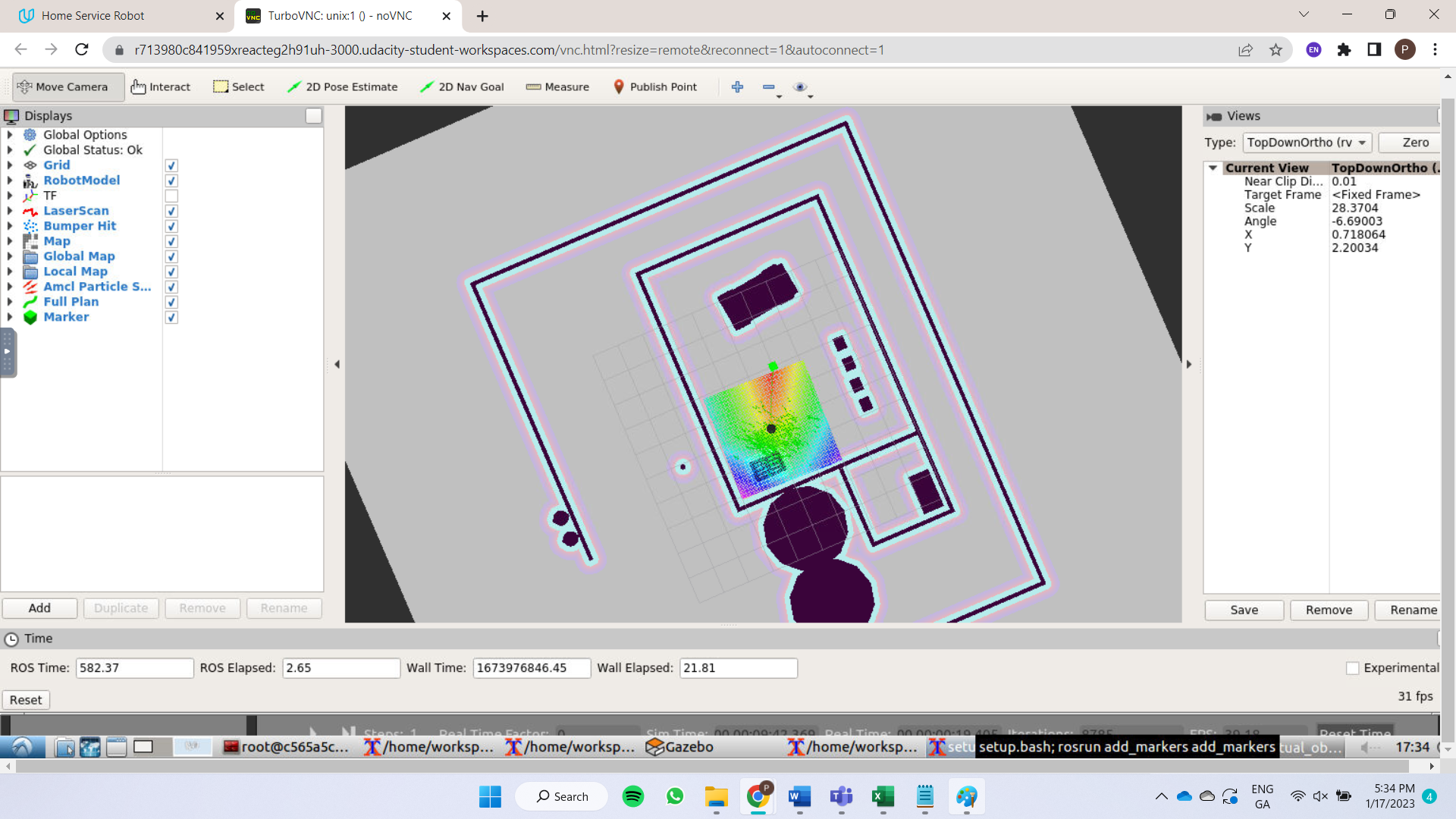Open the view Type dropdown showing TopDownOrtho

pos(1307,143)
